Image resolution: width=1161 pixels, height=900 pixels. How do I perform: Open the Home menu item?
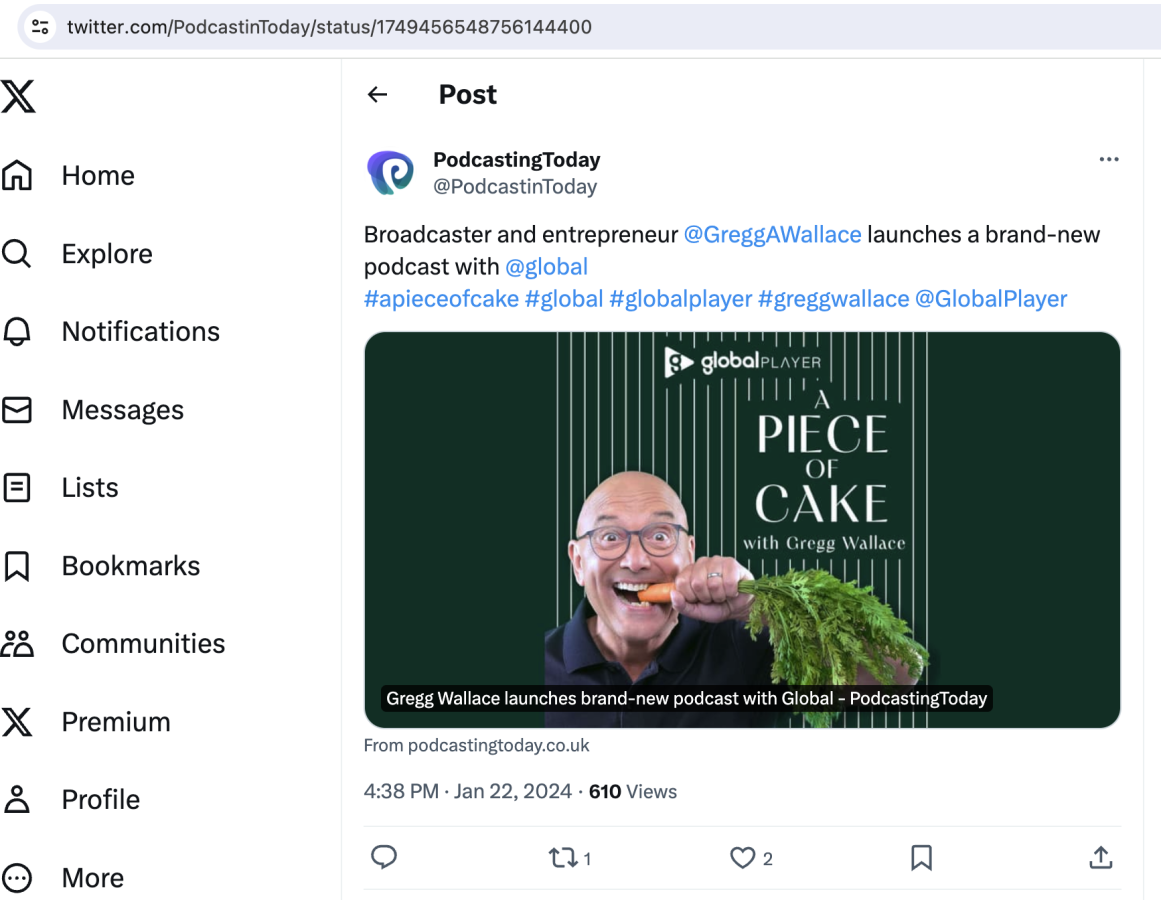97,176
